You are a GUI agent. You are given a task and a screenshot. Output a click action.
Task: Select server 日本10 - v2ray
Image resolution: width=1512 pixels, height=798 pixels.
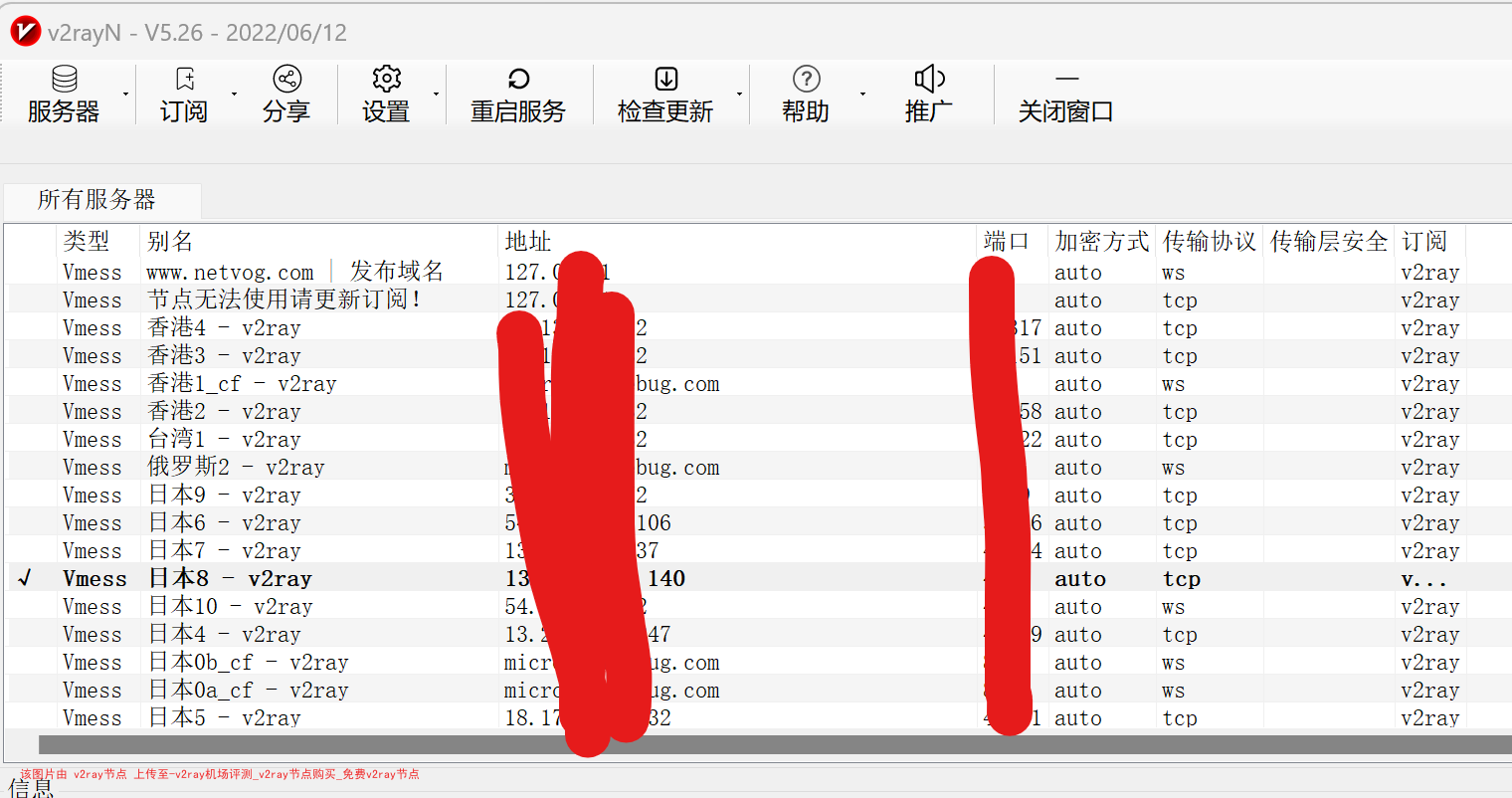coord(760,606)
